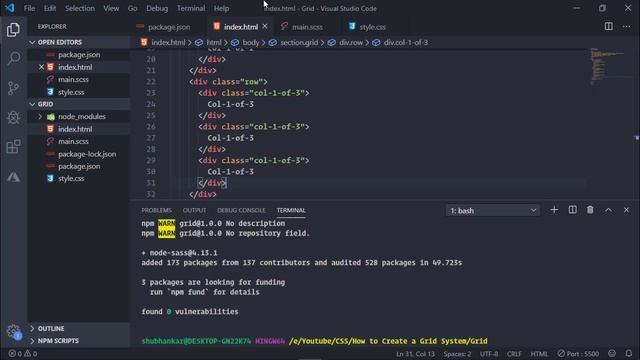Screen dimensions: 640x360
Task: Switch to the main.scss editor tab
Action: (307, 27)
